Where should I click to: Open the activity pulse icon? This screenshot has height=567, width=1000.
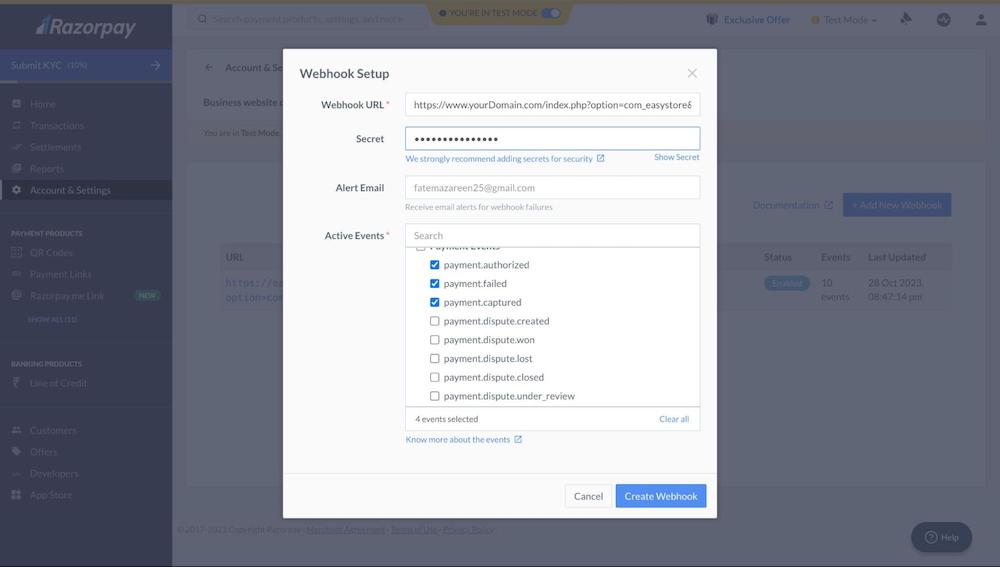[x=943, y=19]
